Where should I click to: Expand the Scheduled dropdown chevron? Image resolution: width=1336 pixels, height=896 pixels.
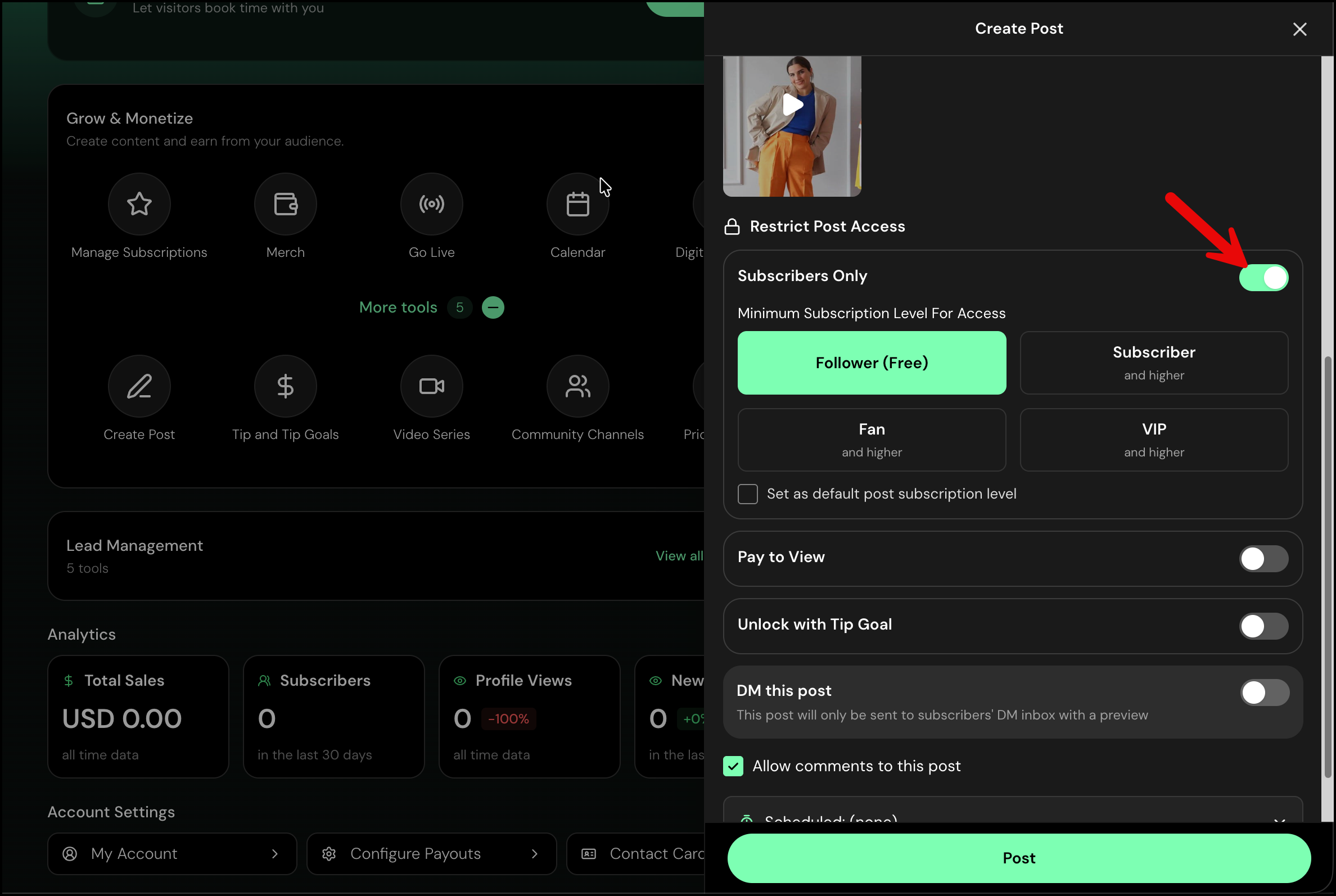tap(1279, 821)
